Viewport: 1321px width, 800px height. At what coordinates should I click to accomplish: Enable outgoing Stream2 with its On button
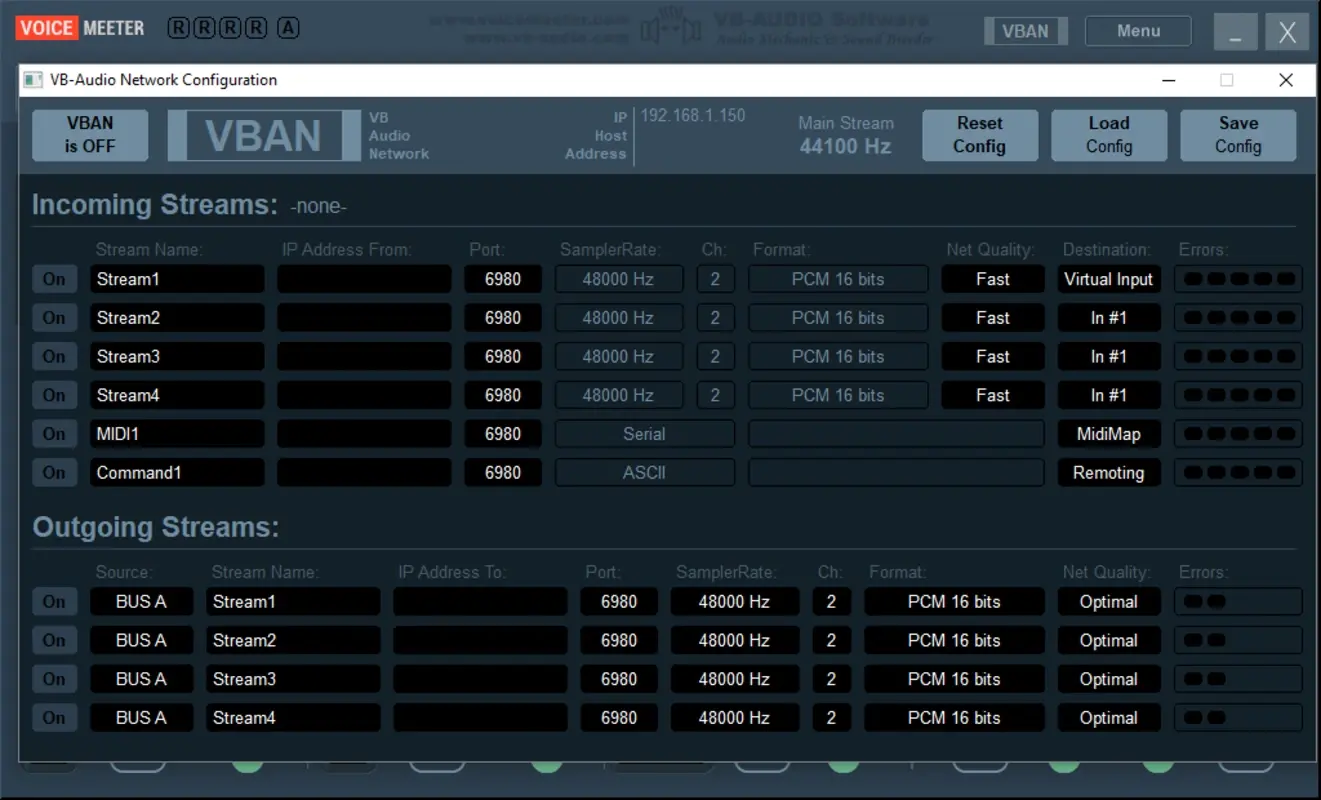click(54, 641)
